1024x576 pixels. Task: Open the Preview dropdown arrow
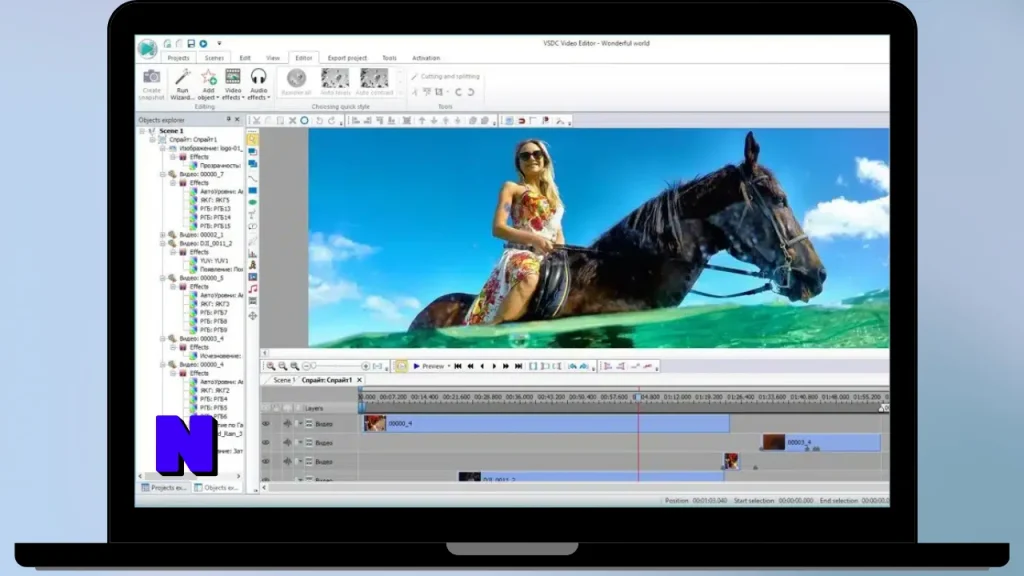point(449,366)
